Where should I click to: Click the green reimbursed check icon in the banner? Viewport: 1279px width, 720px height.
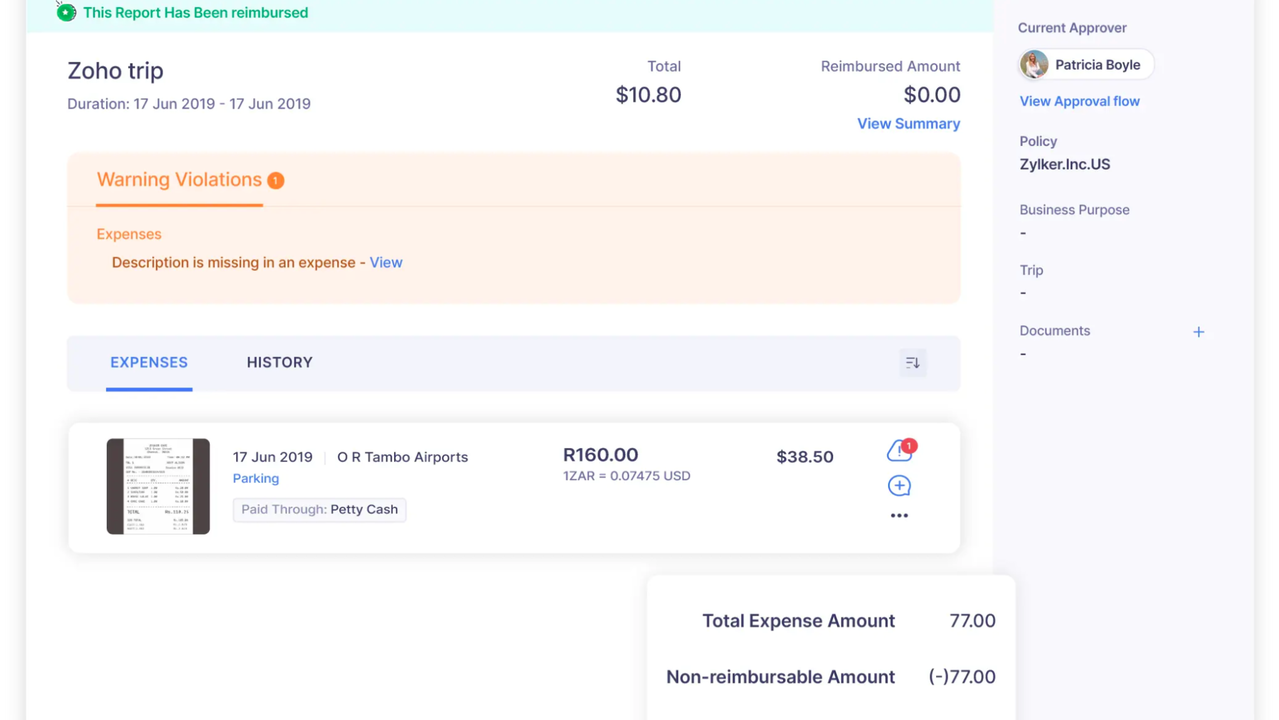[65, 12]
